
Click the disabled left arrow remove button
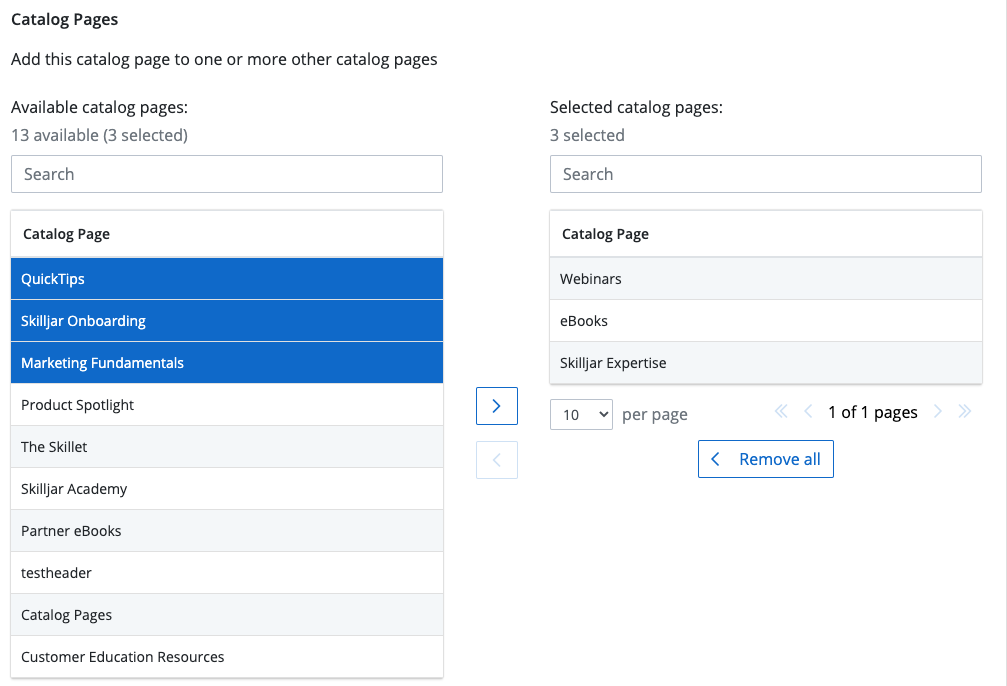coord(496,460)
